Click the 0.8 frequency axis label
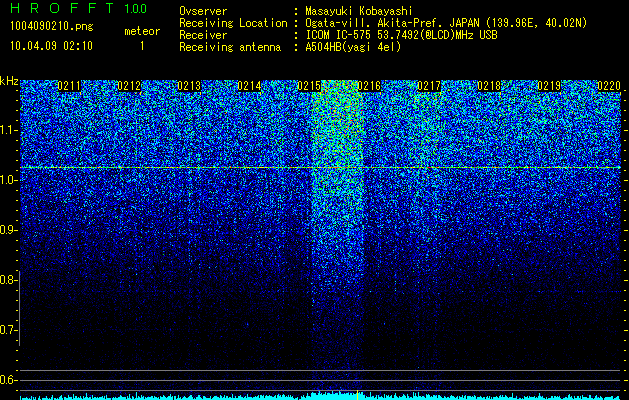 [8, 280]
